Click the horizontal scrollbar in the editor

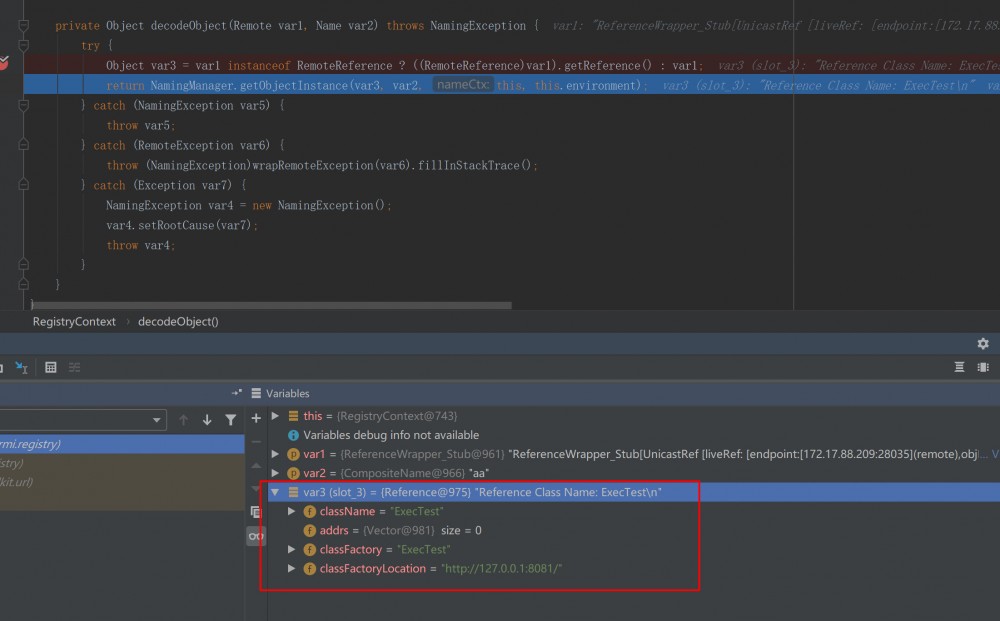(x=270, y=306)
